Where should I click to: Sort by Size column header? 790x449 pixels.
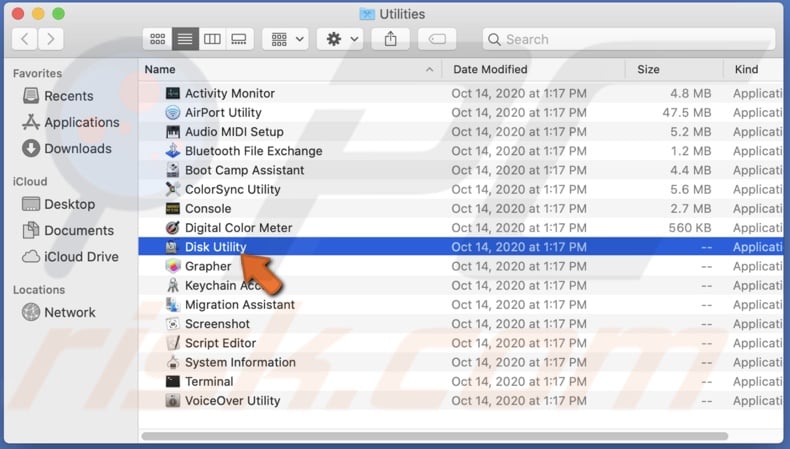coord(648,70)
